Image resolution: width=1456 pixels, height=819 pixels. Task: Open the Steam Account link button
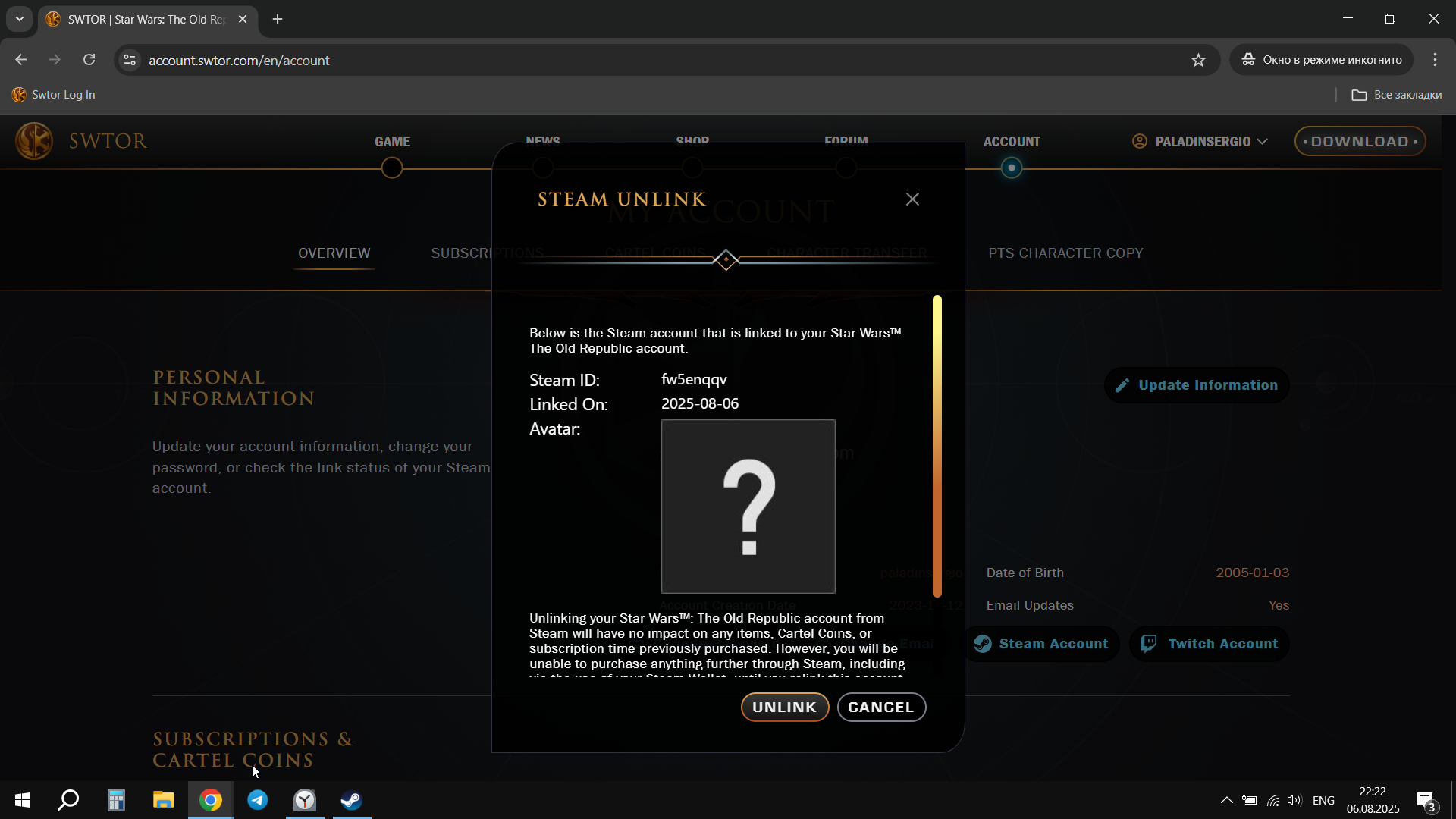coord(1041,644)
